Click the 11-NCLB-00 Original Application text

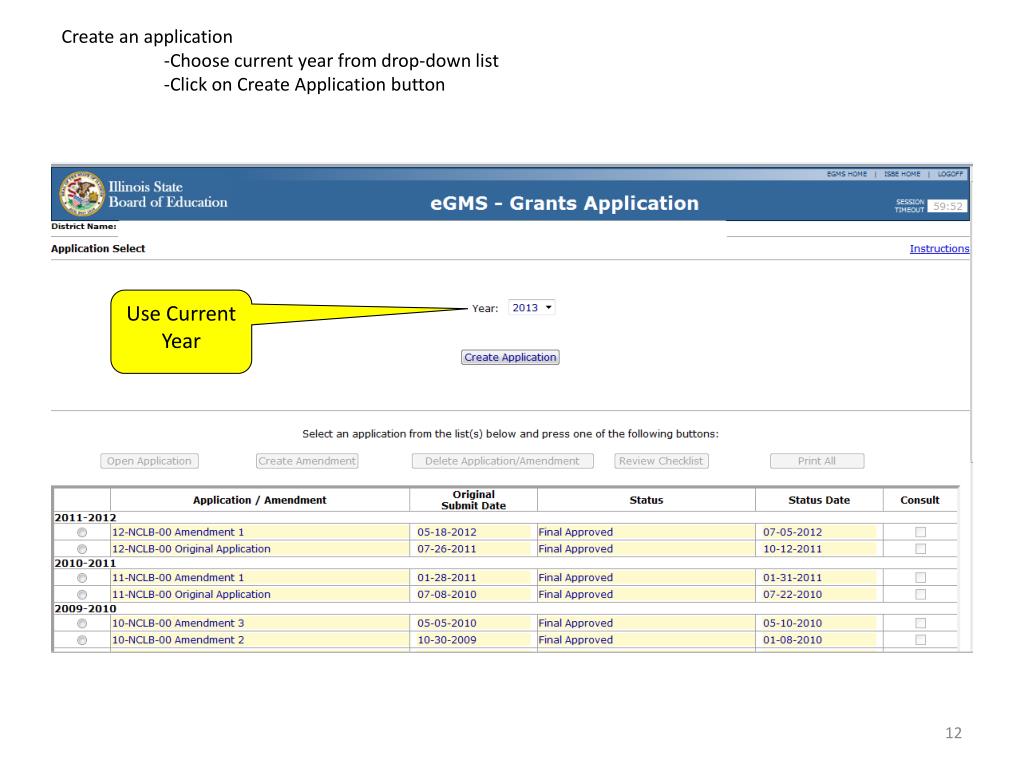191,595
